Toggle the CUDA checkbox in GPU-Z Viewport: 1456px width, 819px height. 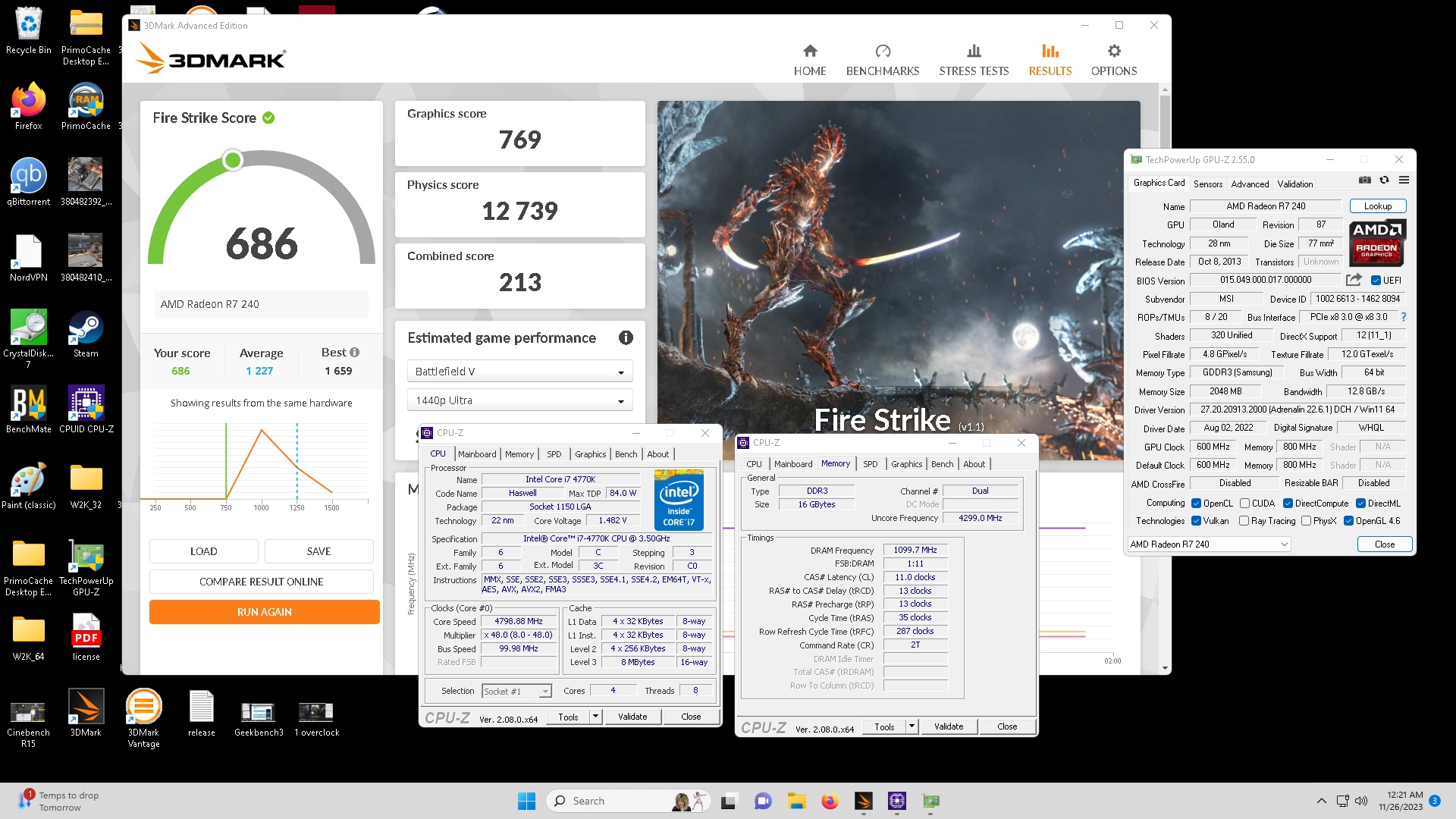click(x=1244, y=504)
